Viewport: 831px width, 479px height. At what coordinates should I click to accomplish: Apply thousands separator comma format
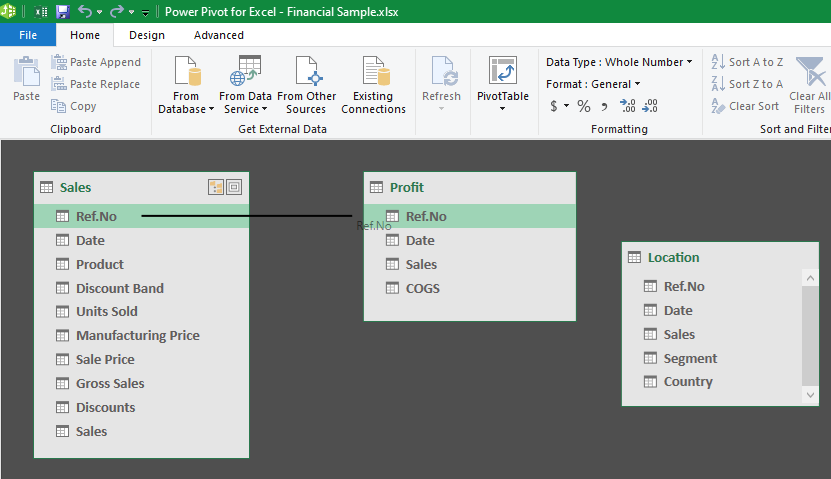(x=605, y=106)
